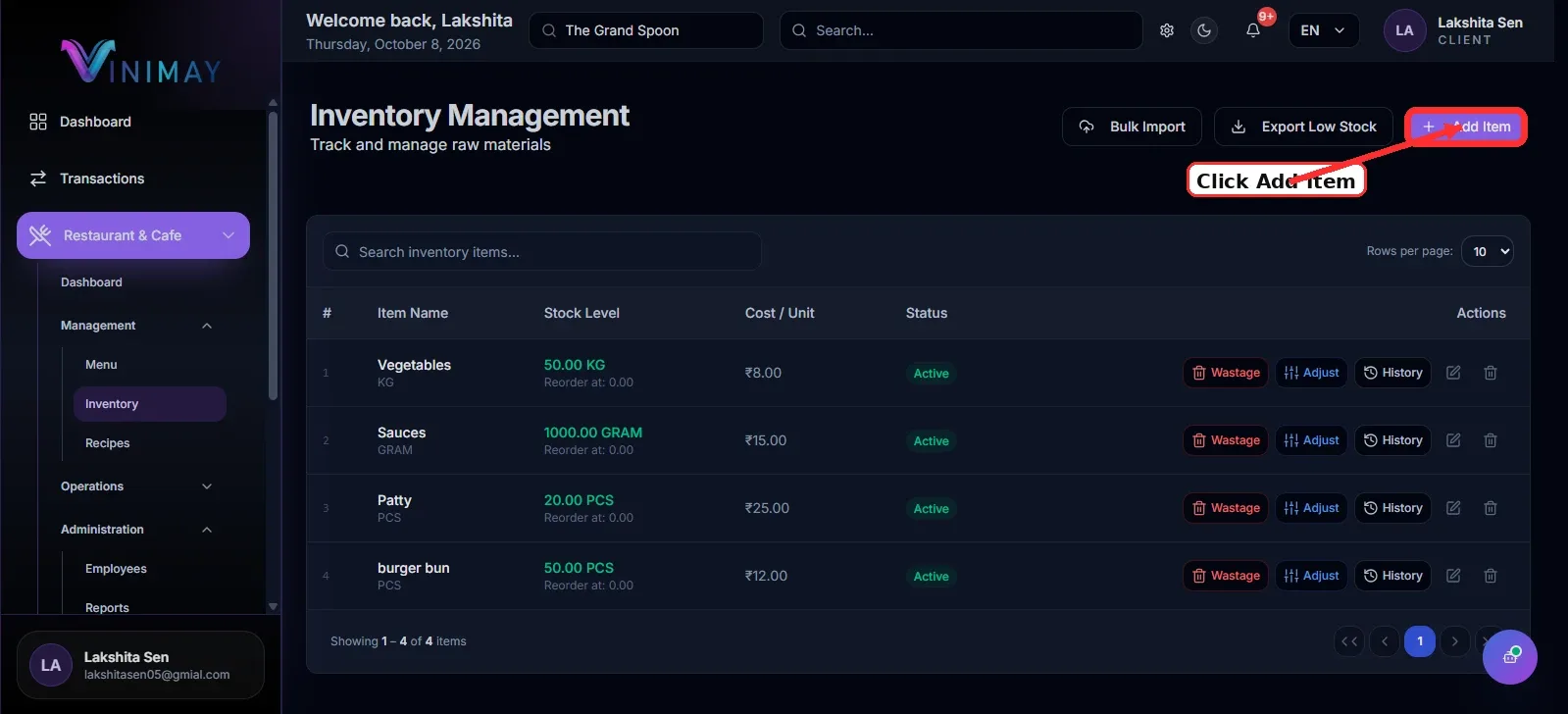Click Wastage for burger bun

click(1226, 576)
